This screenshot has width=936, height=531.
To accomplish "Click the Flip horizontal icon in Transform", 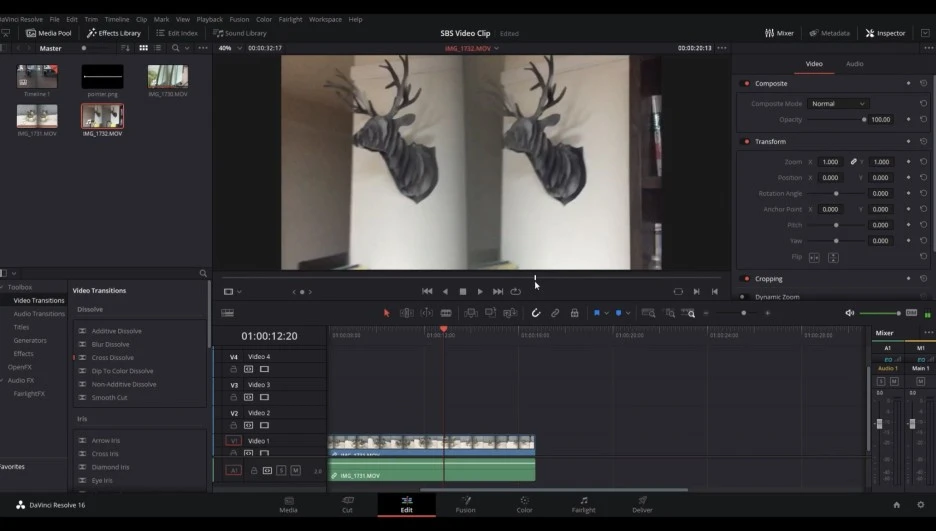I will tap(813, 257).
